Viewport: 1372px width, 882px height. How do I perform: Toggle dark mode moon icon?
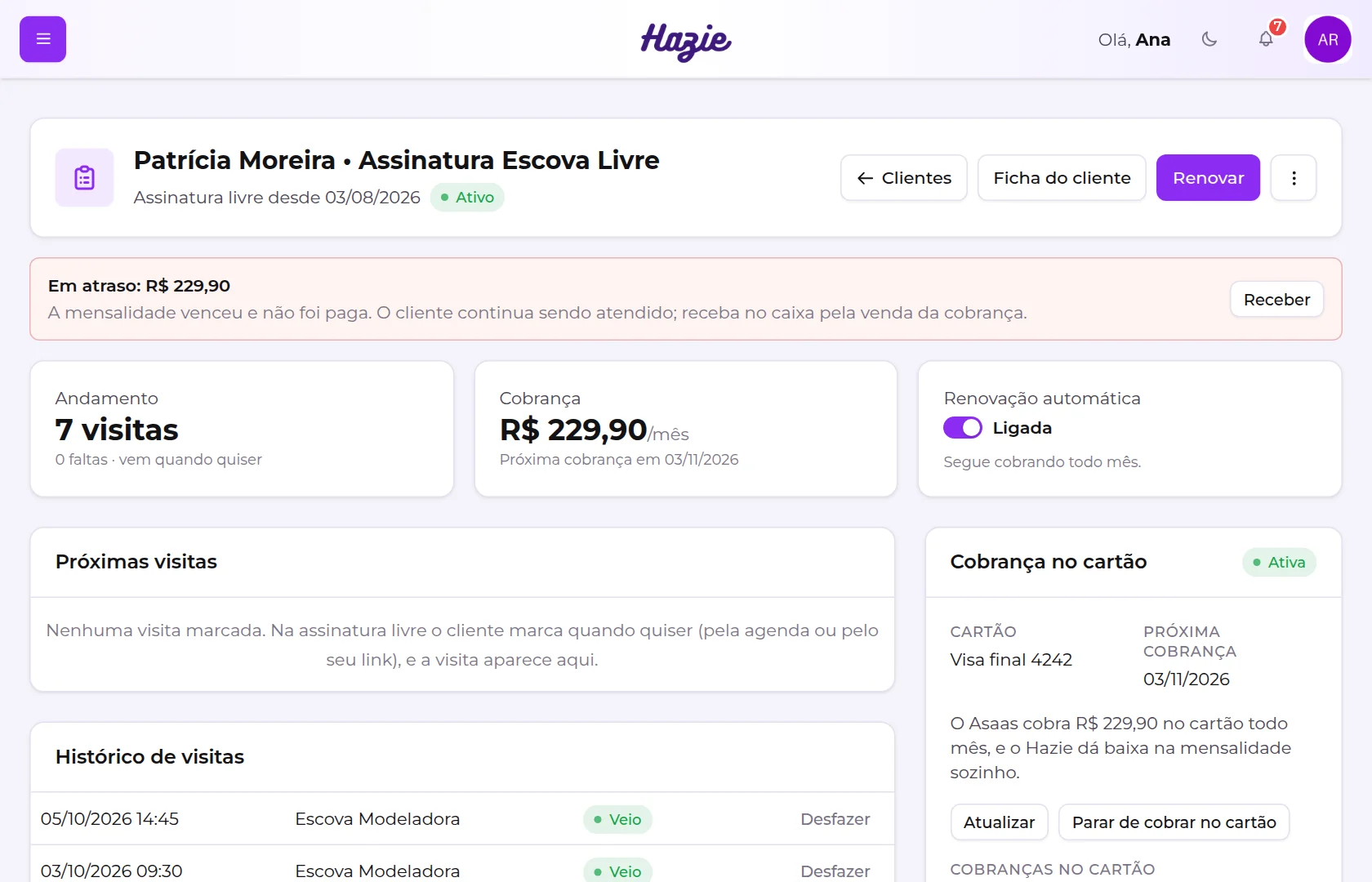coord(1209,39)
